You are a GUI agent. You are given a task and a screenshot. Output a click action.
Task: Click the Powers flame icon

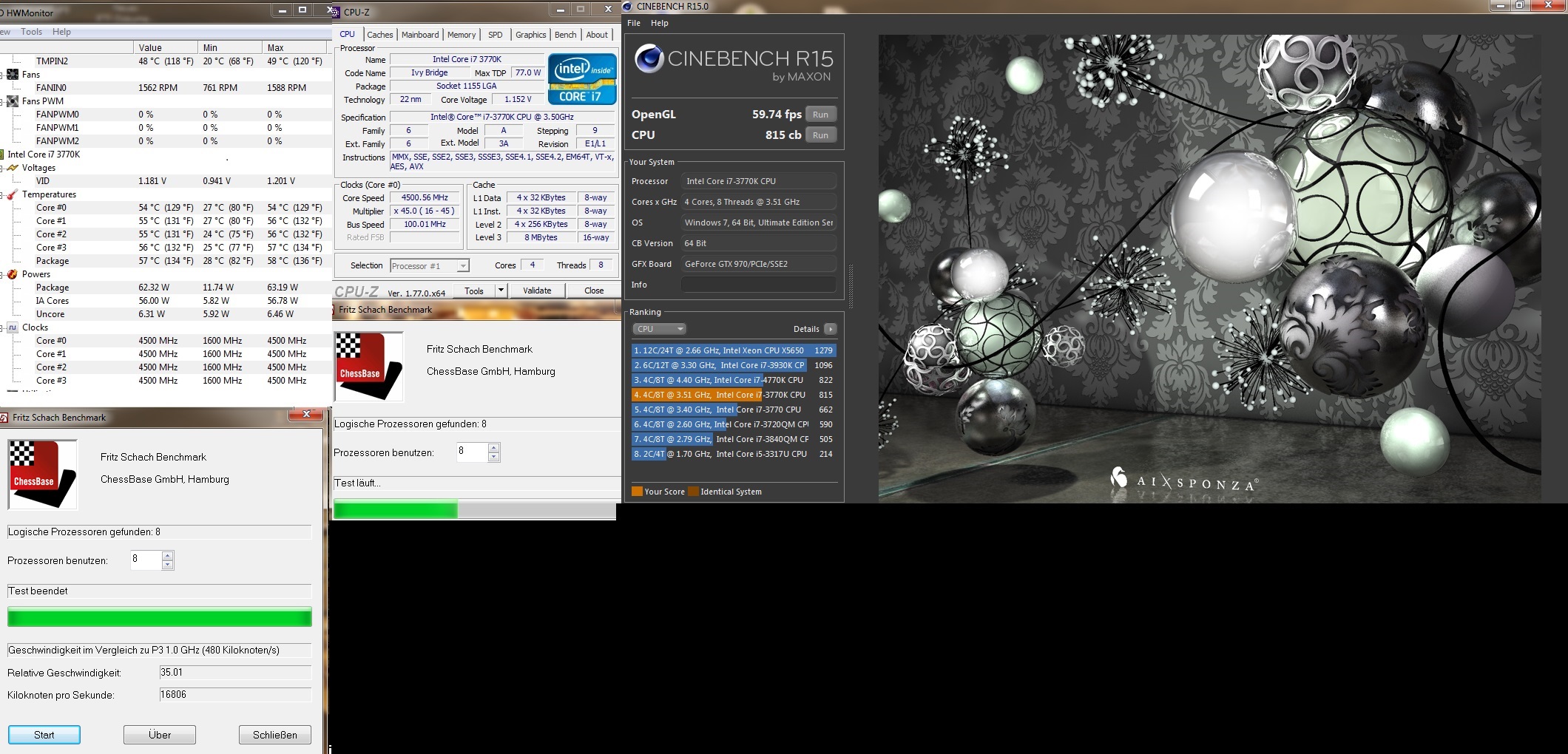[x=13, y=274]
